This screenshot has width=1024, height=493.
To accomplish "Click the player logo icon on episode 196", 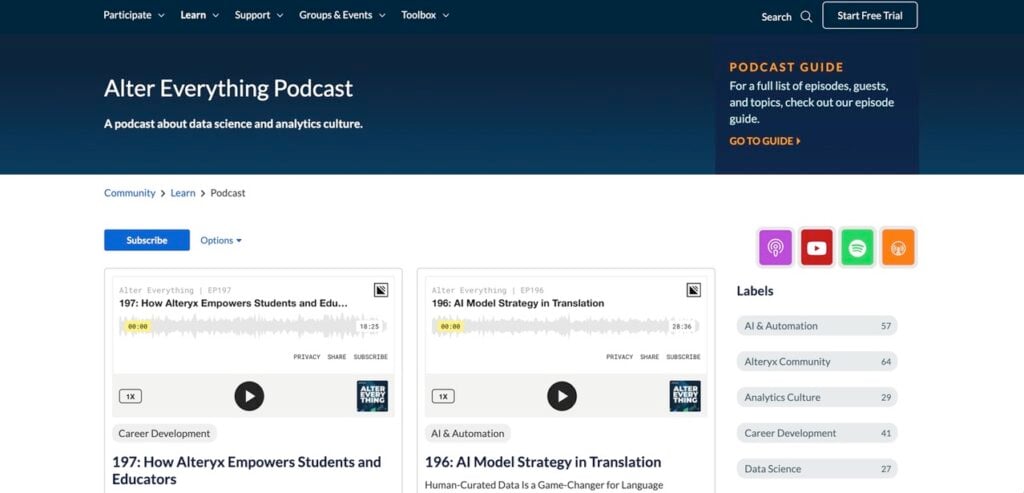I will pos(693,290).
